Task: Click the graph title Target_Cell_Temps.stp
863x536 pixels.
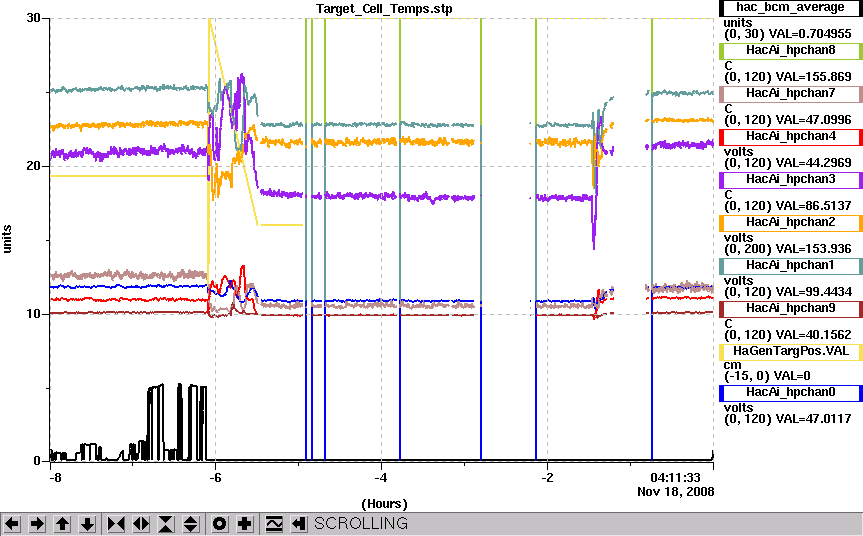Action: click(x=384, y=9)
